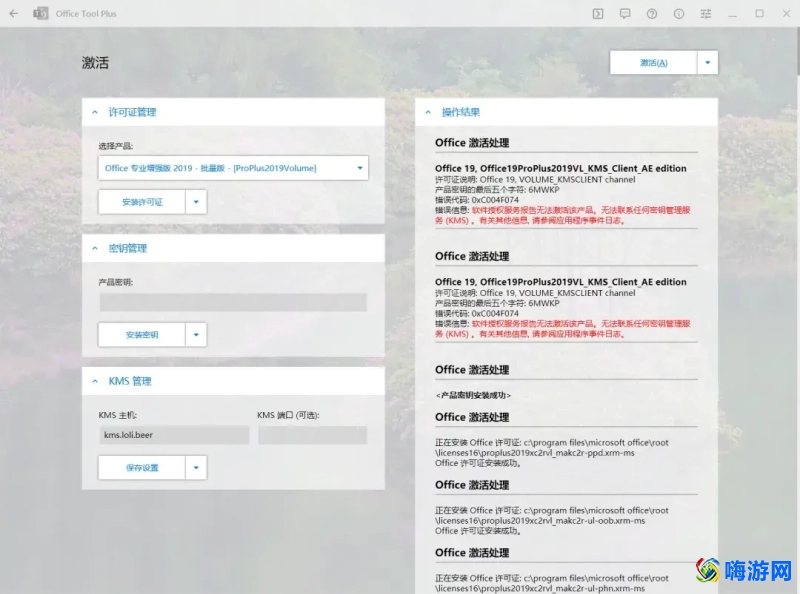This screenshot has width=800, height=594.
Task: Click the 安装密钥 button
Action: click(x=142, y=335)
